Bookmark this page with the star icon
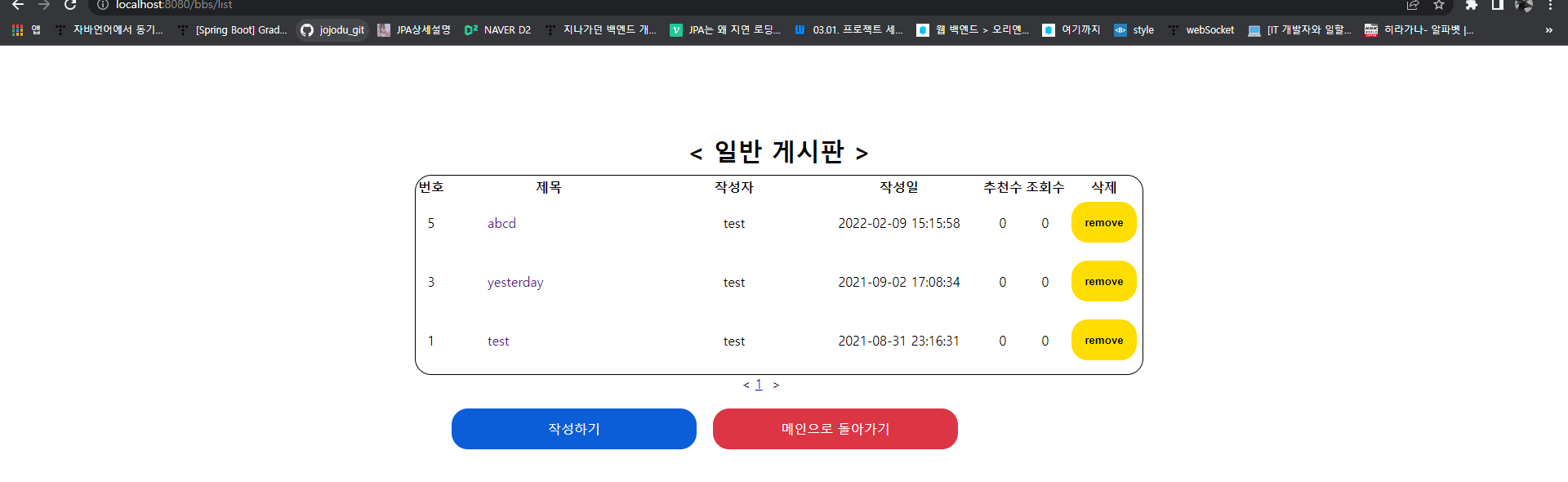This screenshot has height=482, width=1568. click(x=1439, y=5)
